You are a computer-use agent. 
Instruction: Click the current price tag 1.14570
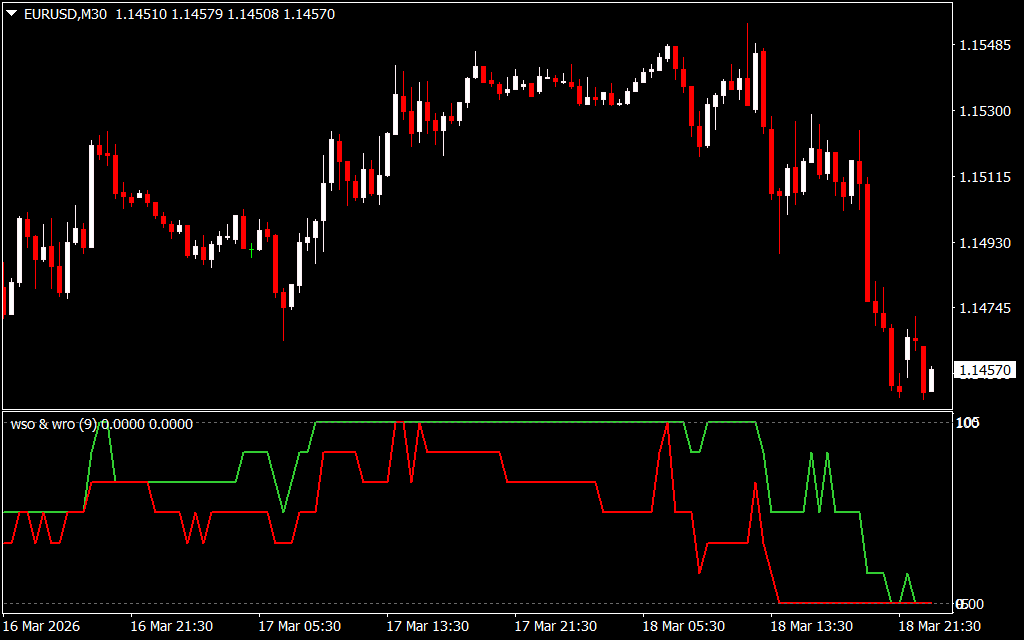tap(985, 371)
